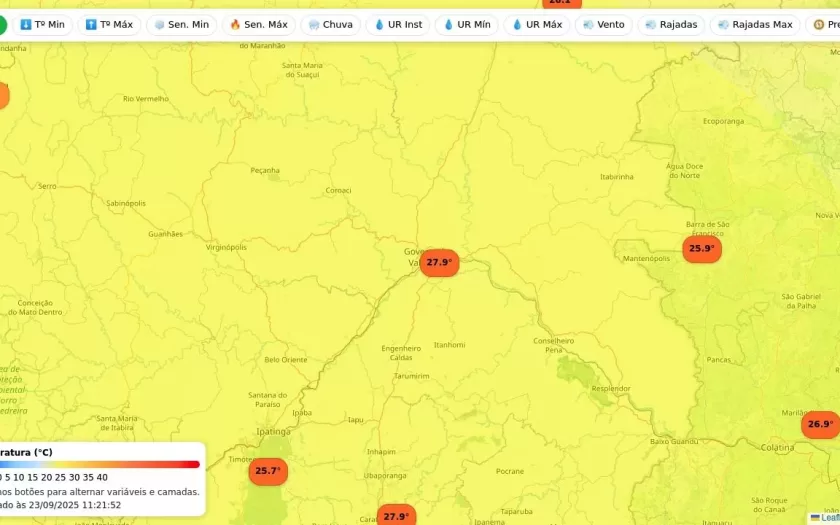Open the 27.9° marker near Governador Valadares
The width and height of the screenshot is (840, 525).
click(439, 263)
